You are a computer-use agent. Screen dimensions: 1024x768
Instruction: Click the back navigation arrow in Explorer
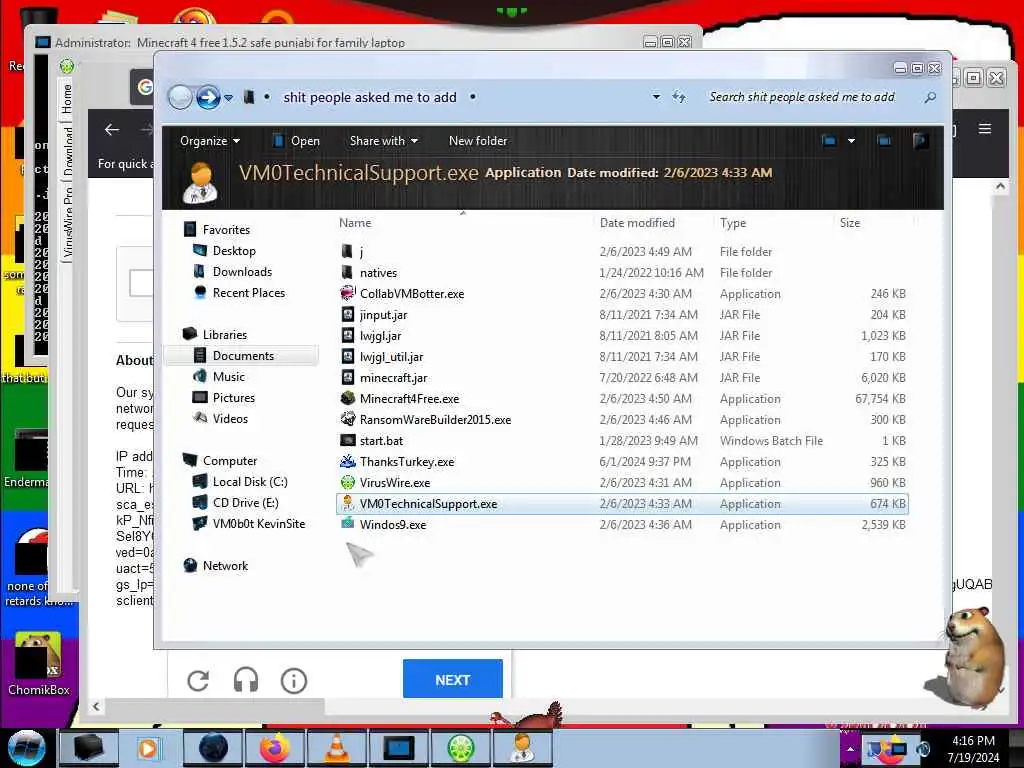pos(180,97)
